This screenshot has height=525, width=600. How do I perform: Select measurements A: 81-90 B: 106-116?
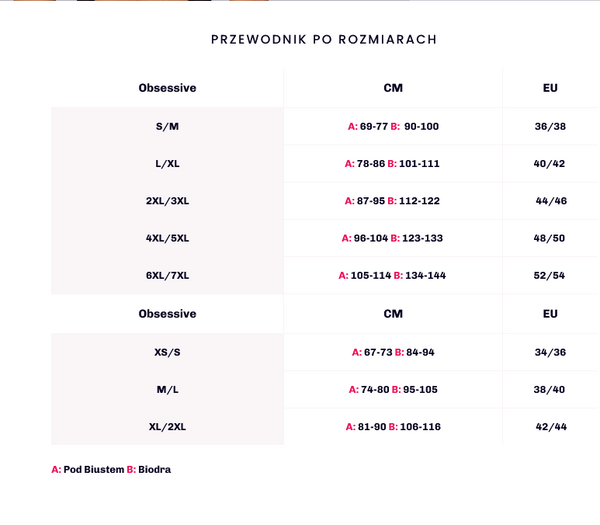(x=393, y=427)
